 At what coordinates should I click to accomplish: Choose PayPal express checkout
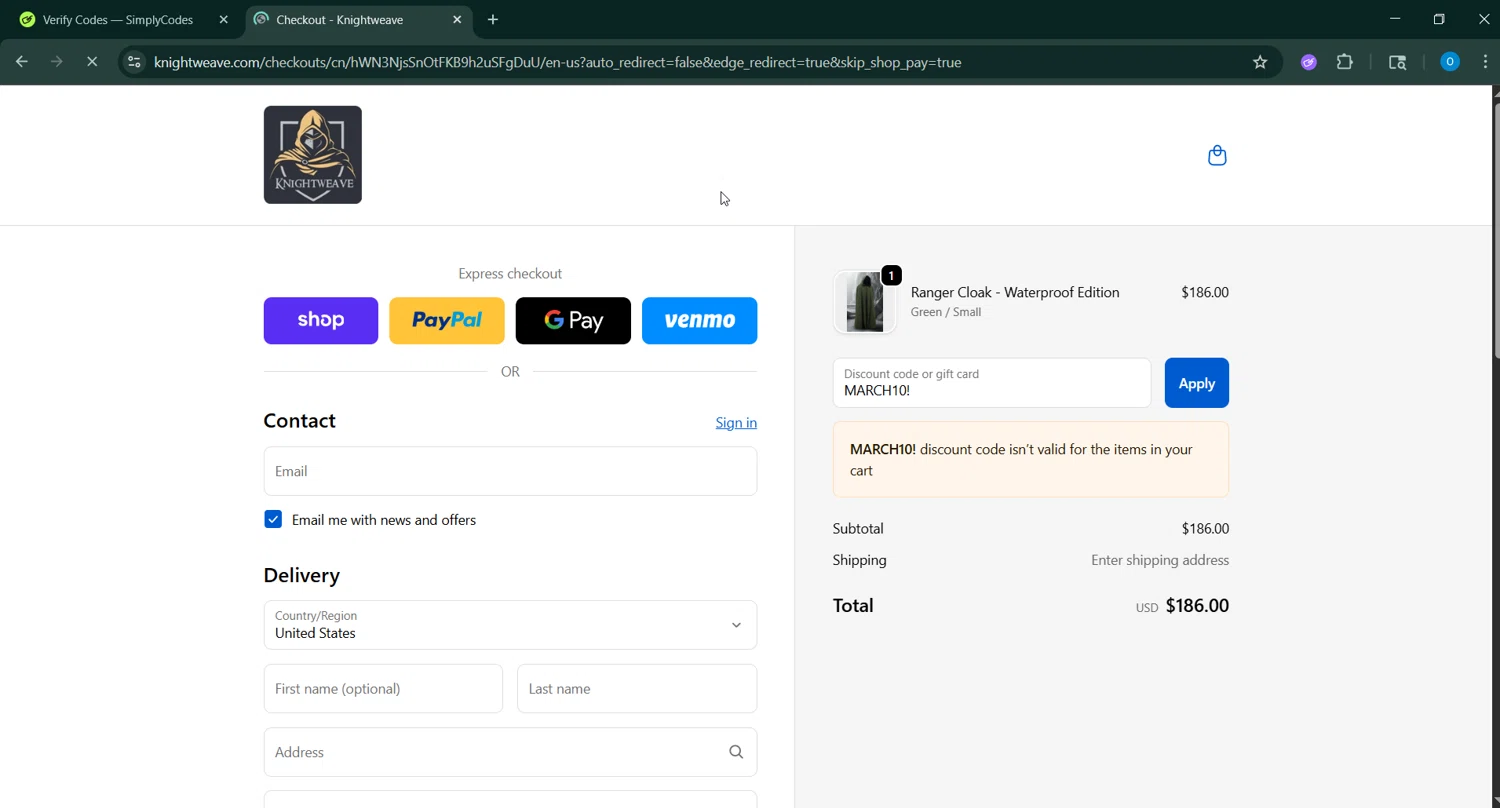click(447, 320)
